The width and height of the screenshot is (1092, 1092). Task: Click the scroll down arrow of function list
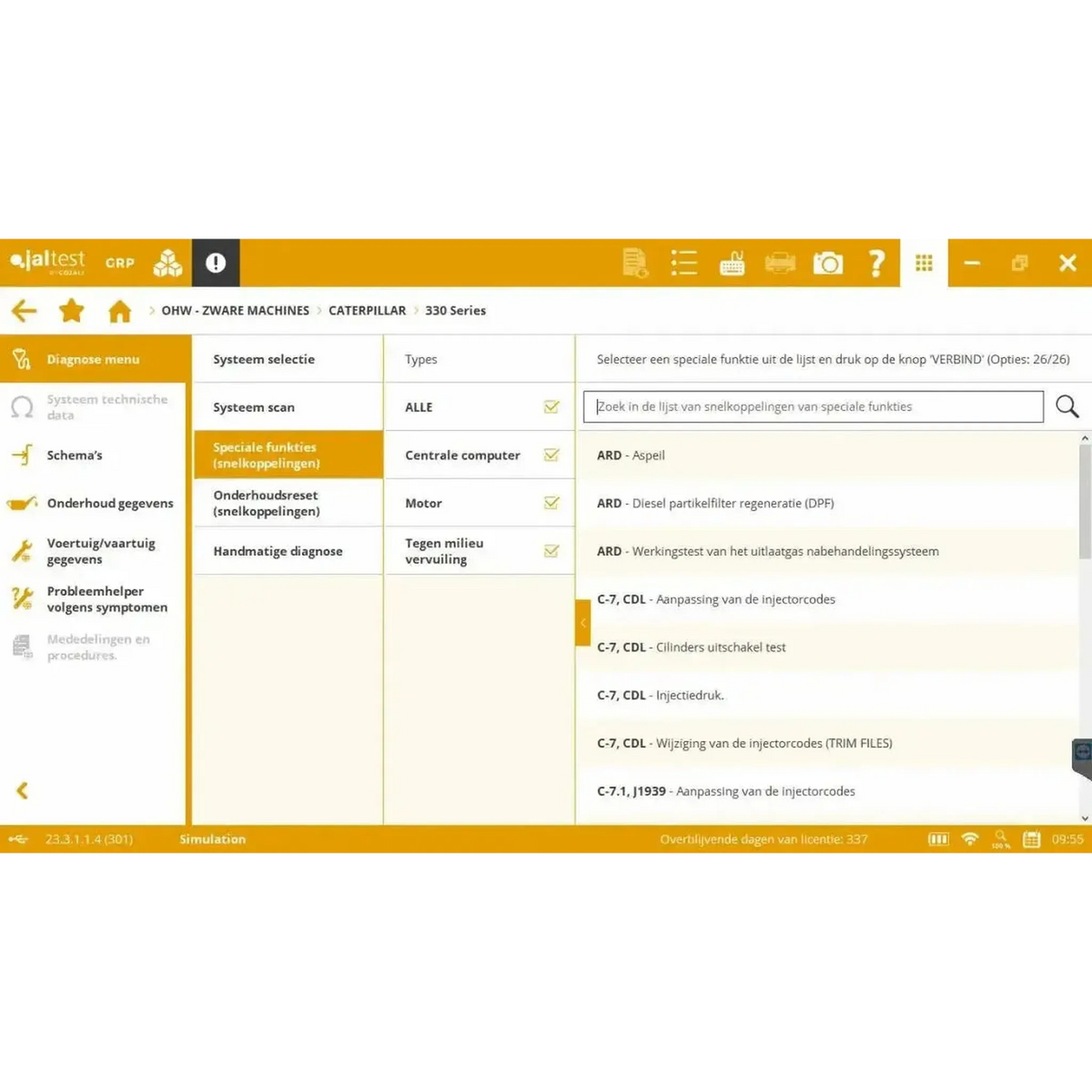point(1085,818)
